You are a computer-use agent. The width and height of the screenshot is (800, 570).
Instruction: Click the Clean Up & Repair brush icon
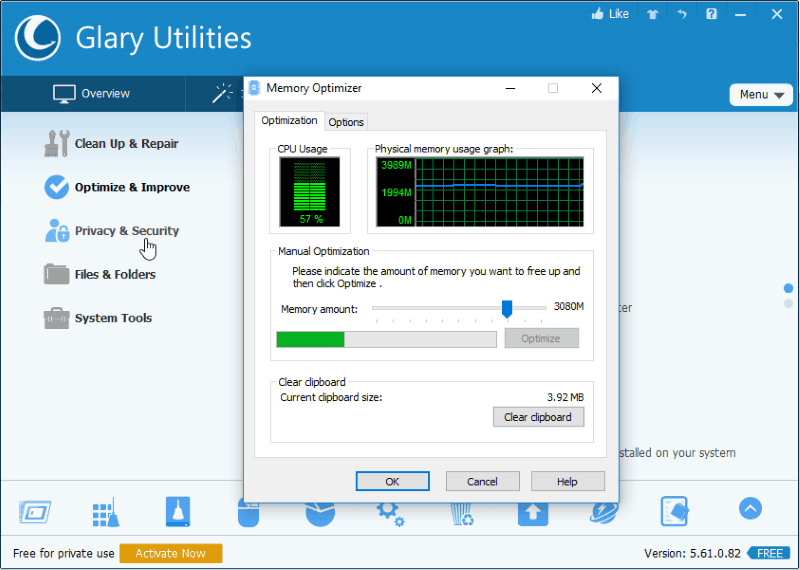57,143
